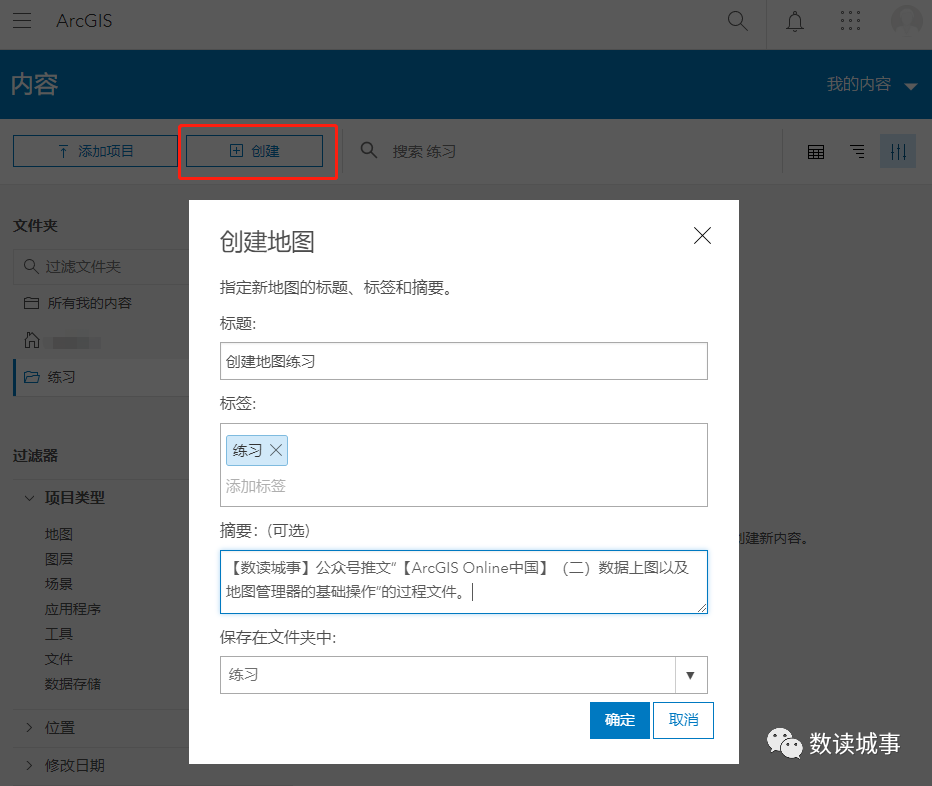
Task: Filter by 文件 item type
Action: pyautogui.click(x=59, y=659)
